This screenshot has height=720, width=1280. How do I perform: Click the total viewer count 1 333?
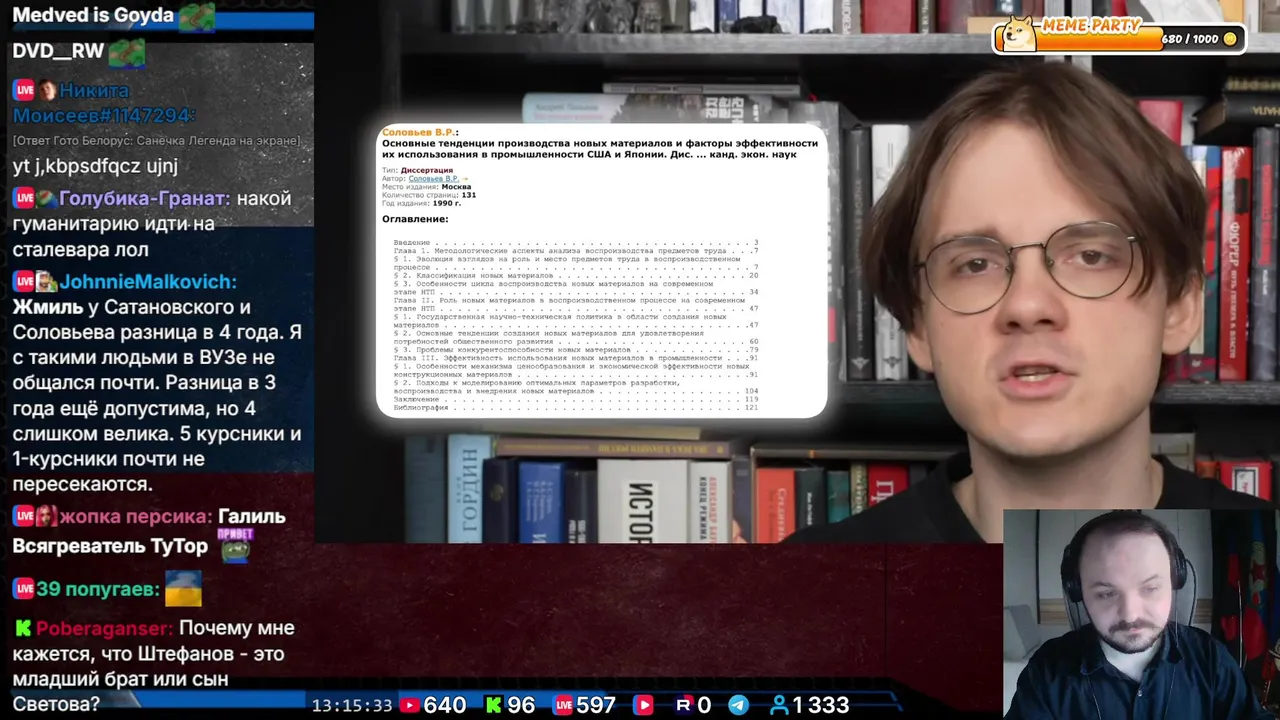click(822, 705)
